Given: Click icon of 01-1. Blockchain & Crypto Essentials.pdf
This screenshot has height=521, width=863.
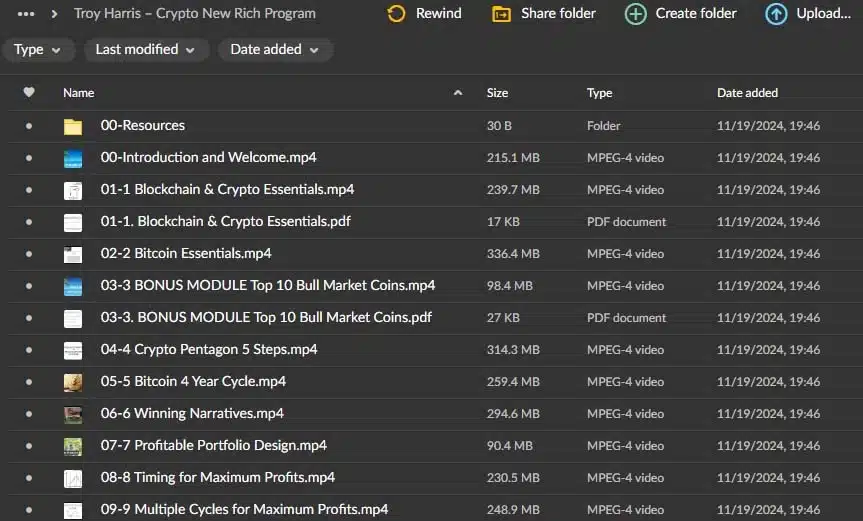Looking at the screenshot, I should [73, 222].
